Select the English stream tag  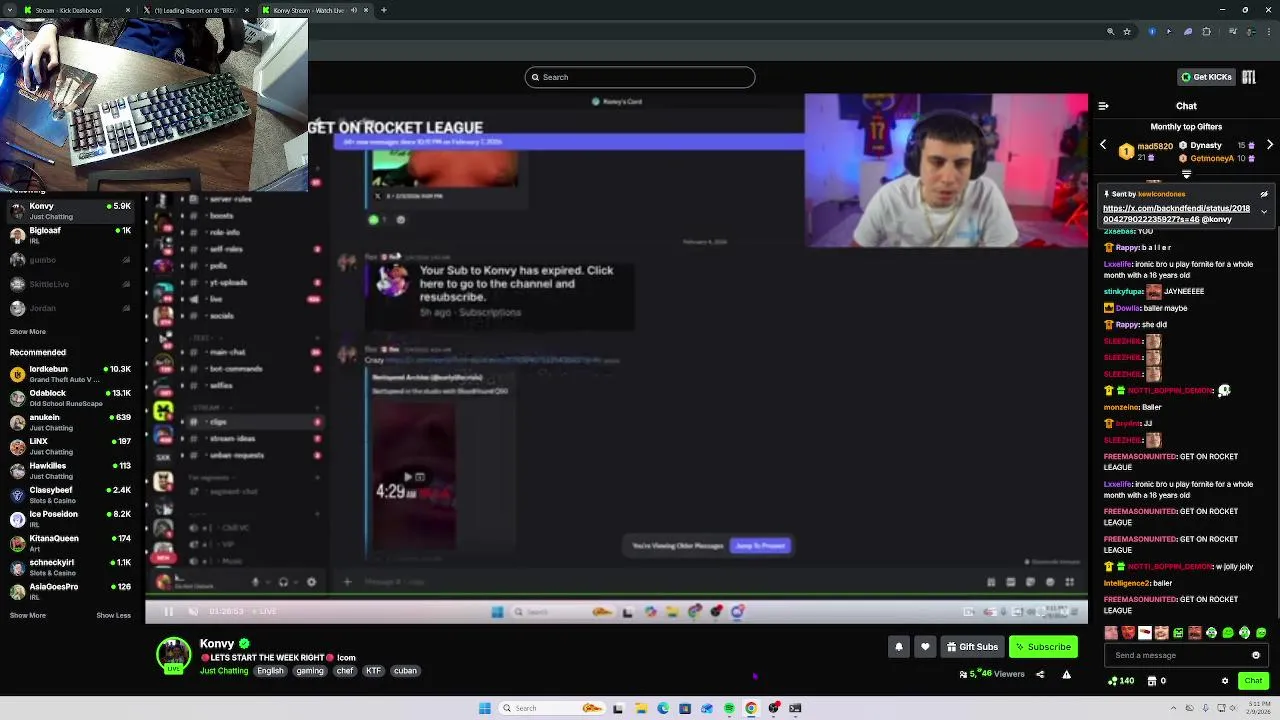coord(270,671)
